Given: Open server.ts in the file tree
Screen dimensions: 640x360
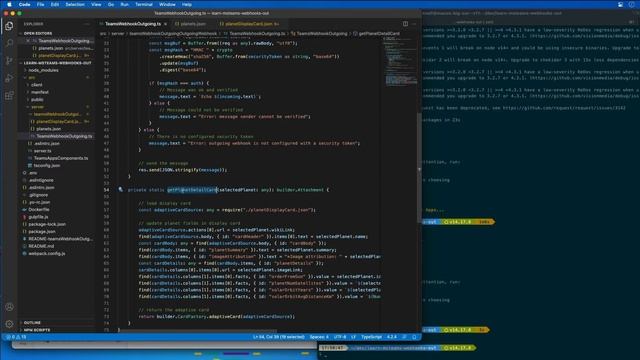Looking at the screenshot, I should [43, 151].
